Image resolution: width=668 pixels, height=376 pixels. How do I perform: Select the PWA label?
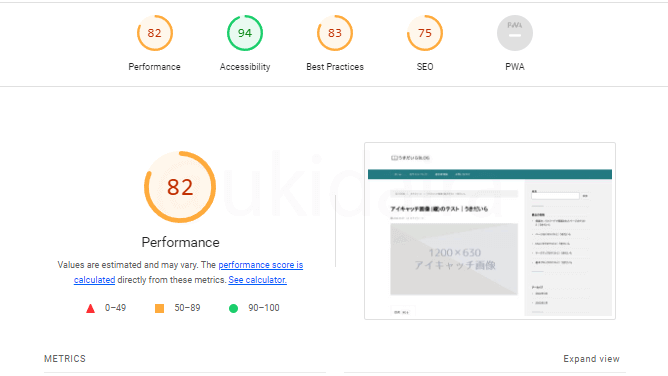[x=515, y=67]
